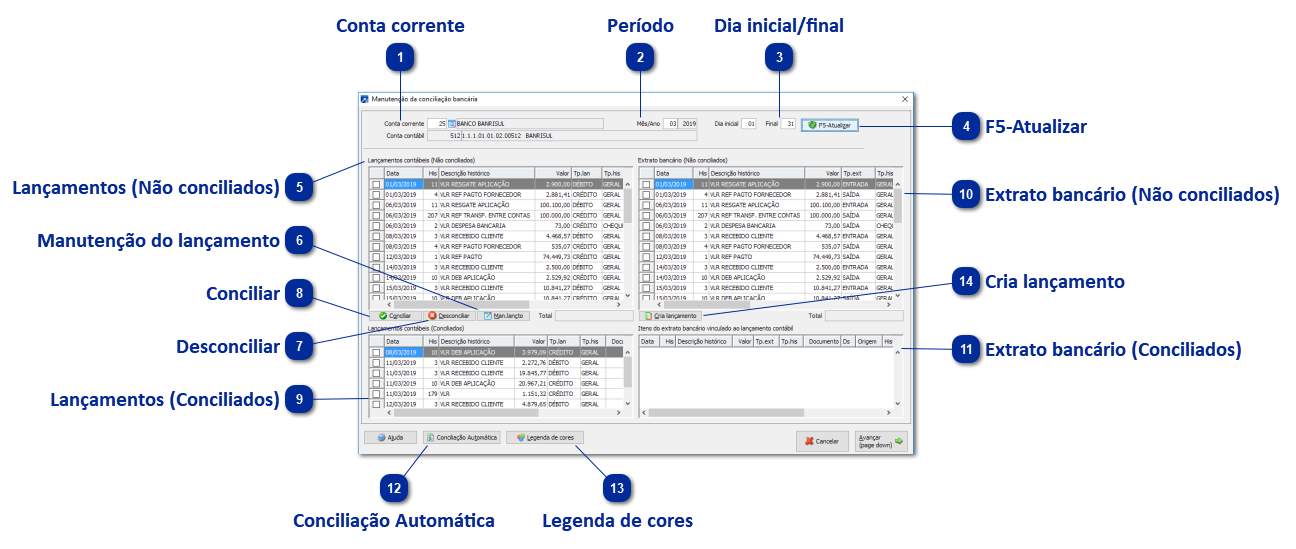
Task: Click the Cancelar button
Action: coord(822,441)
